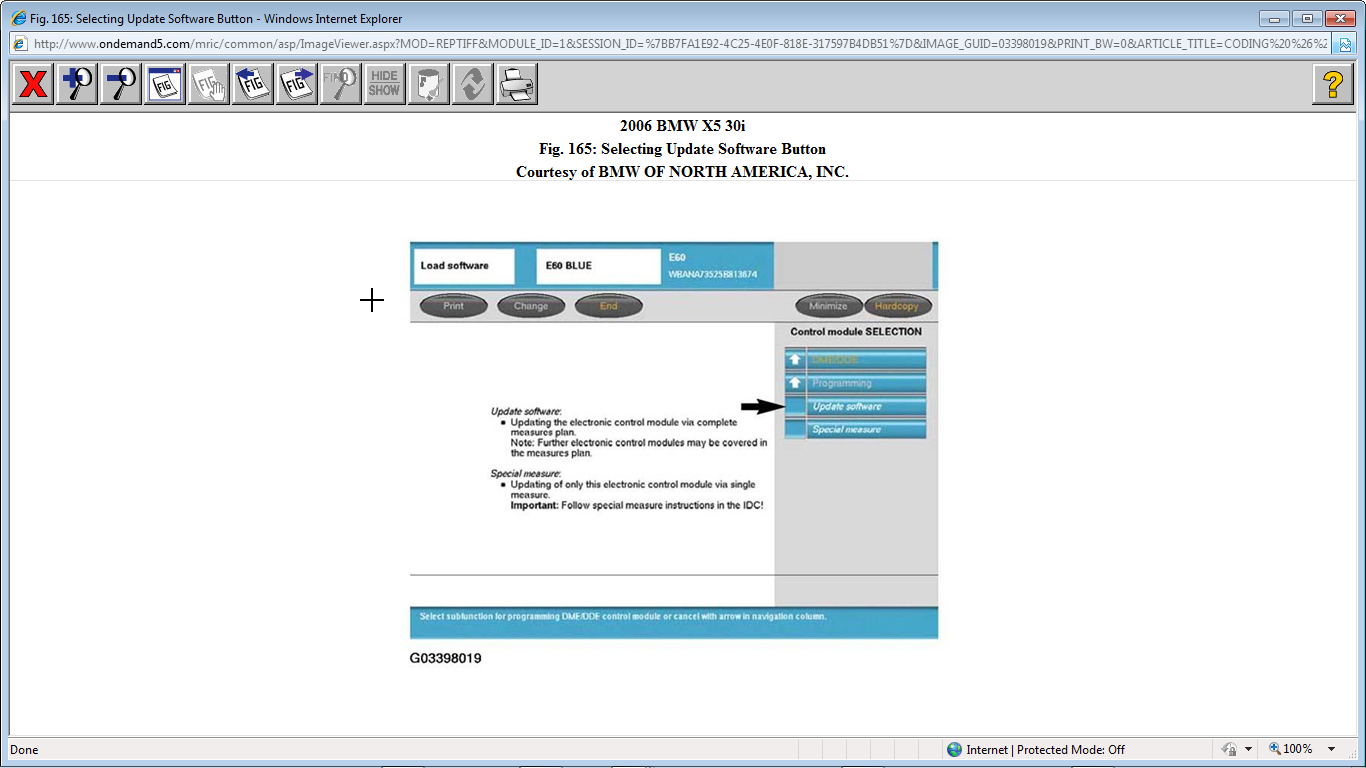Maximize the Internet Explorer window
Image resolution: width=1366 pixels, height=768 pixels.
[1306, 18]
